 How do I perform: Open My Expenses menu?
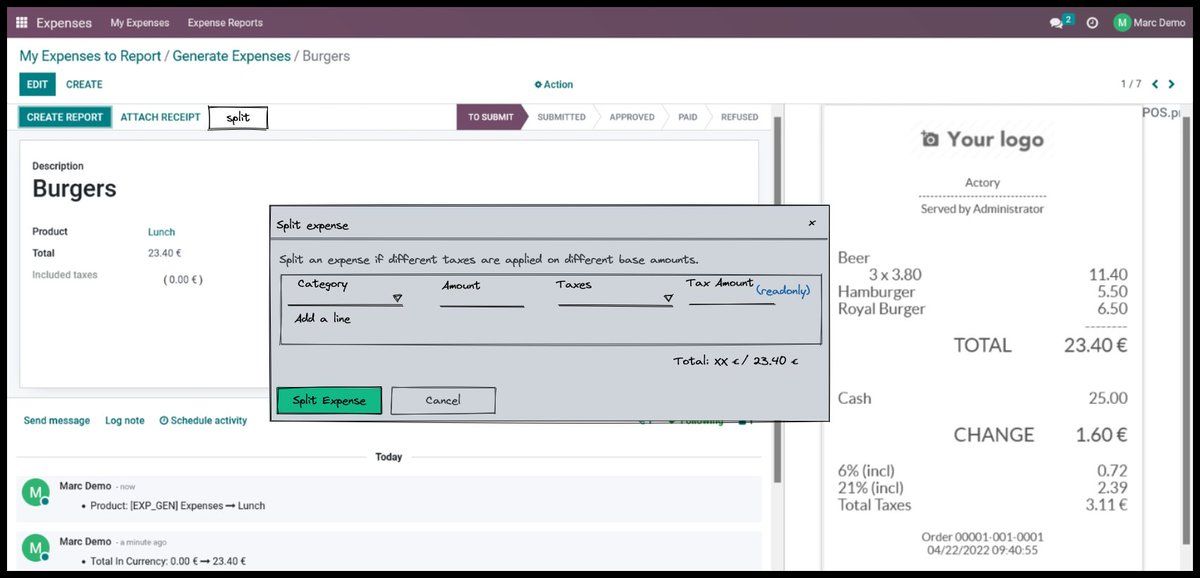pyautogui.click(x=140, y=22)
